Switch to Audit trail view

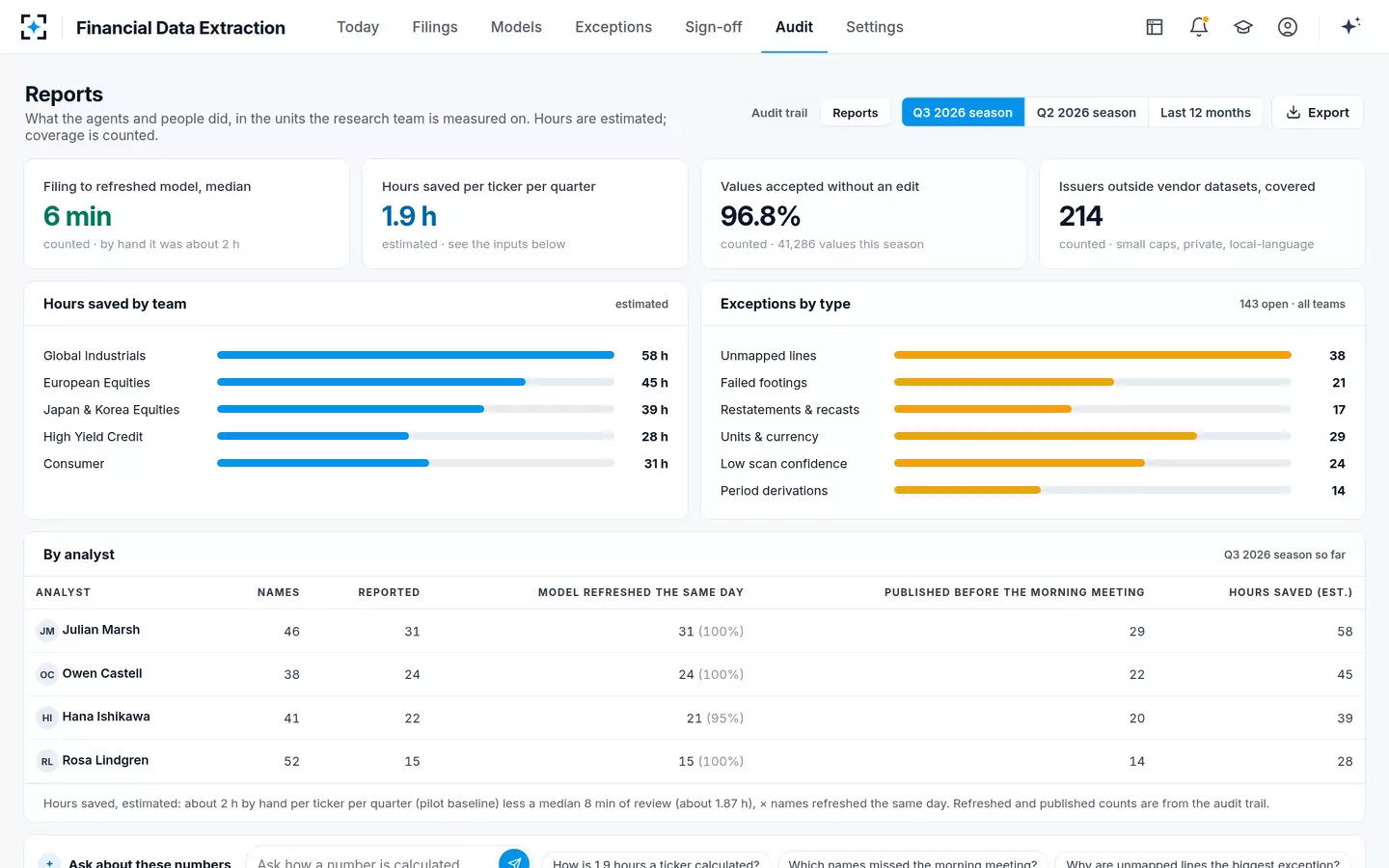click(x=779, y=113)
